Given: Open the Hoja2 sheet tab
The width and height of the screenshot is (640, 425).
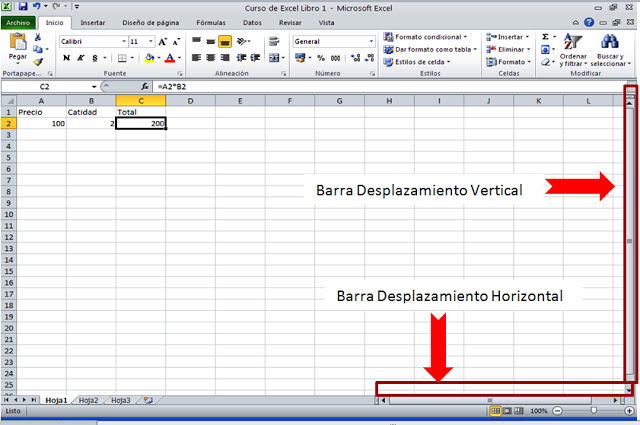Looking at the screenshot, I should pos(89,400).
